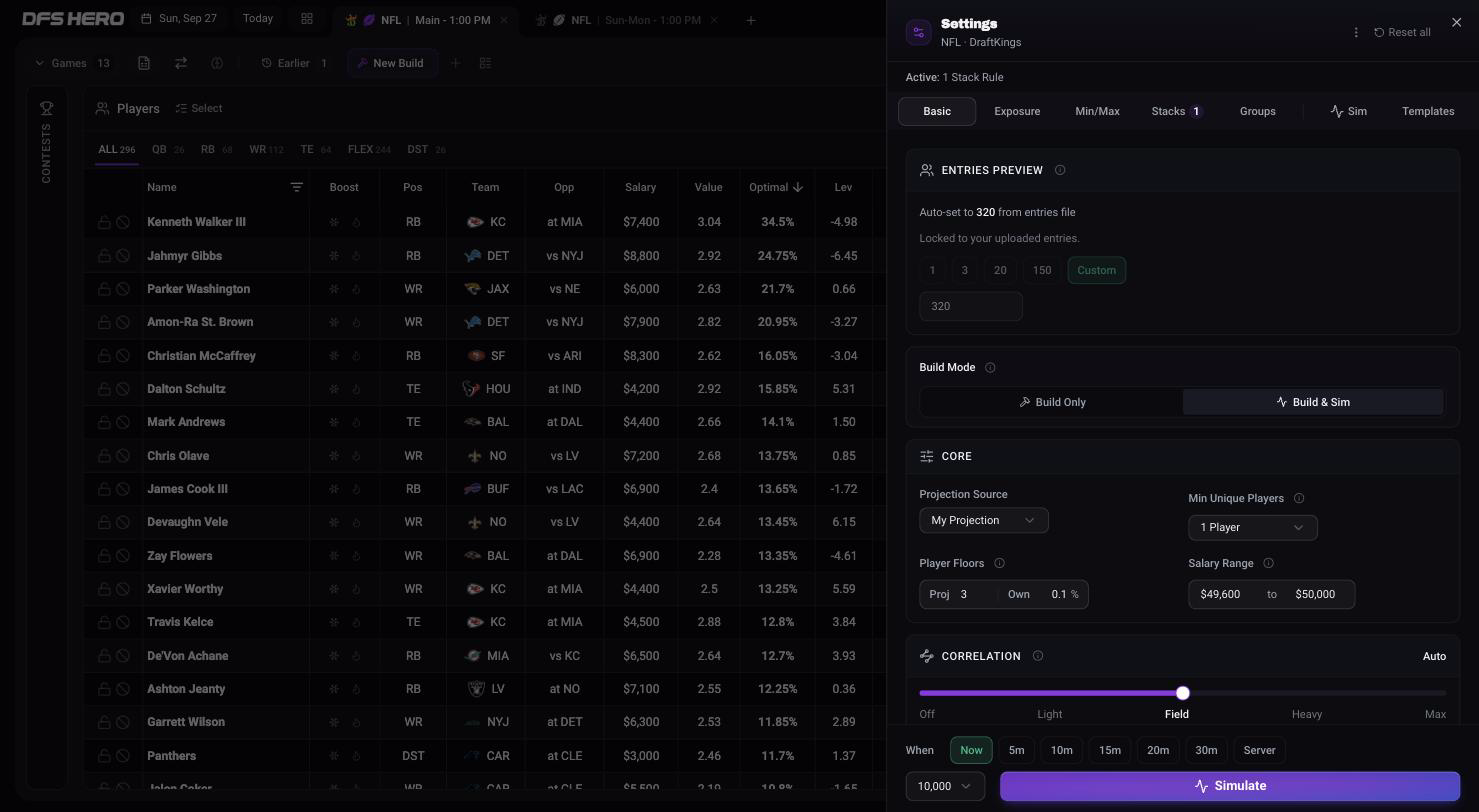Set correlation to the Heavy slider stop
1479x812 pixels.
[x=1306, y=714]
